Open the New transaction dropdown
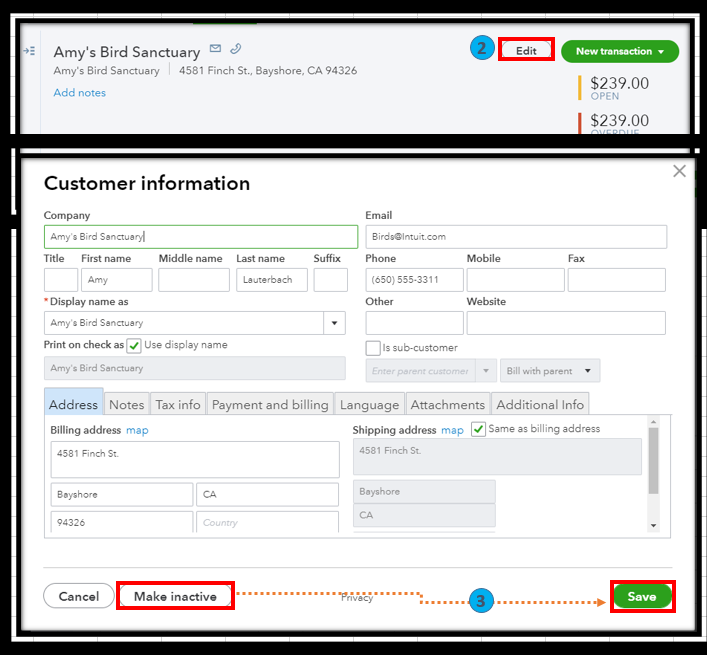 (x=620, y=51)
